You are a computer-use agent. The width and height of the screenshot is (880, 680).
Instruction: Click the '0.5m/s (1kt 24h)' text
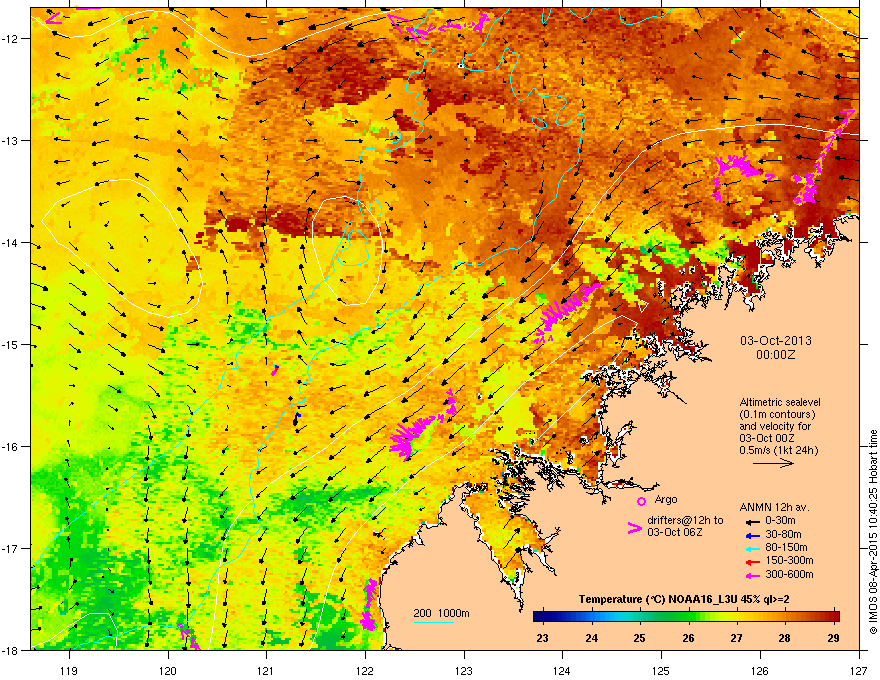tap(778, 450)
